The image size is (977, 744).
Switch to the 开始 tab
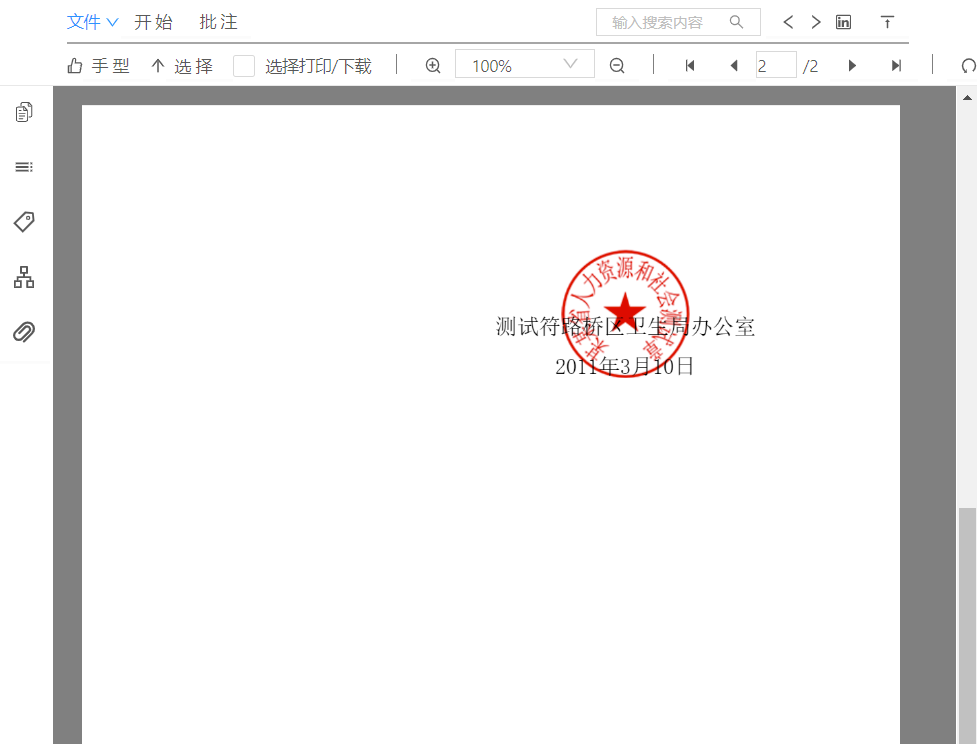(x=153, y=22)
